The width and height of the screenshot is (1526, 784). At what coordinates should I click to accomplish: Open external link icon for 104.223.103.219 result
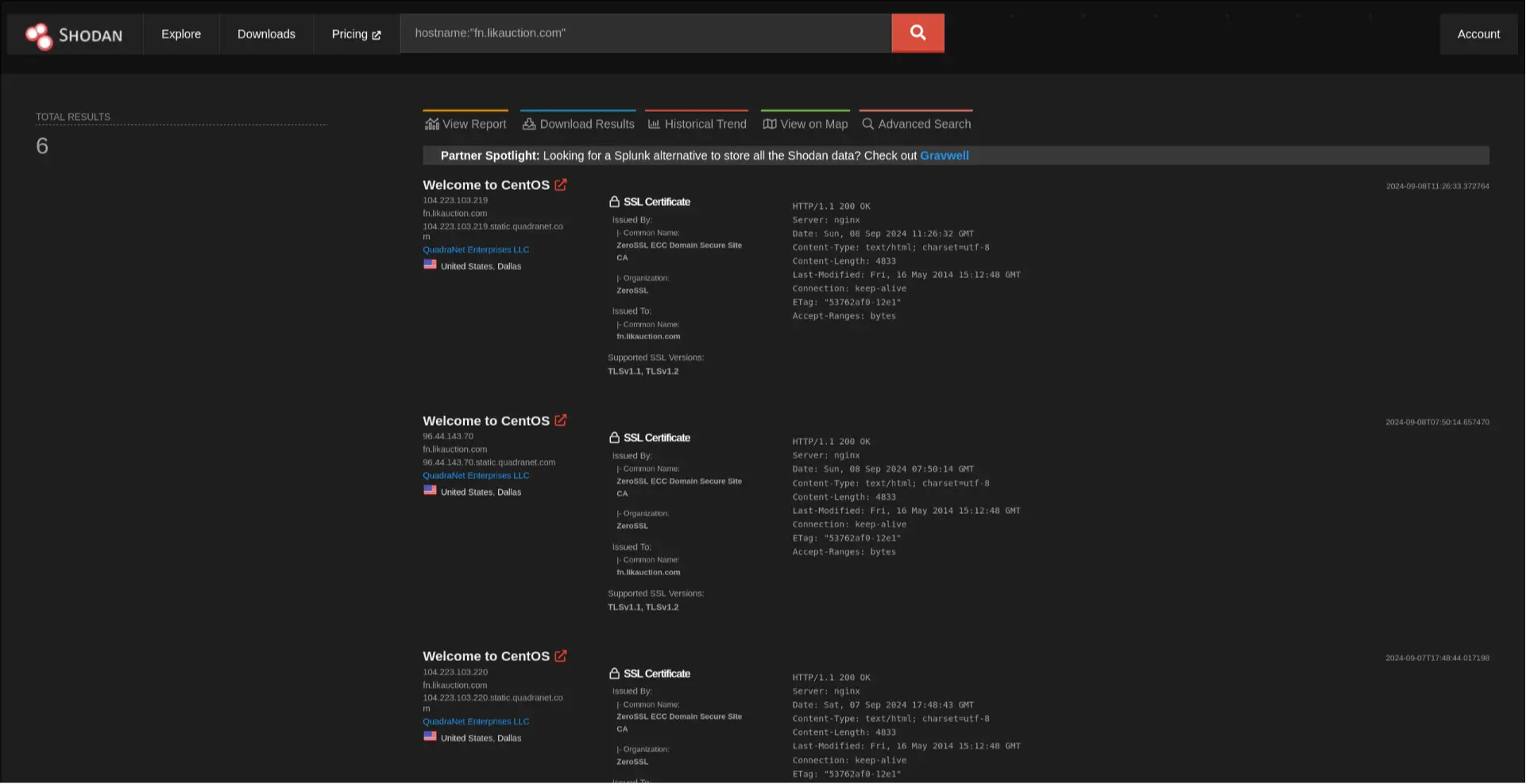coord(561,185)
